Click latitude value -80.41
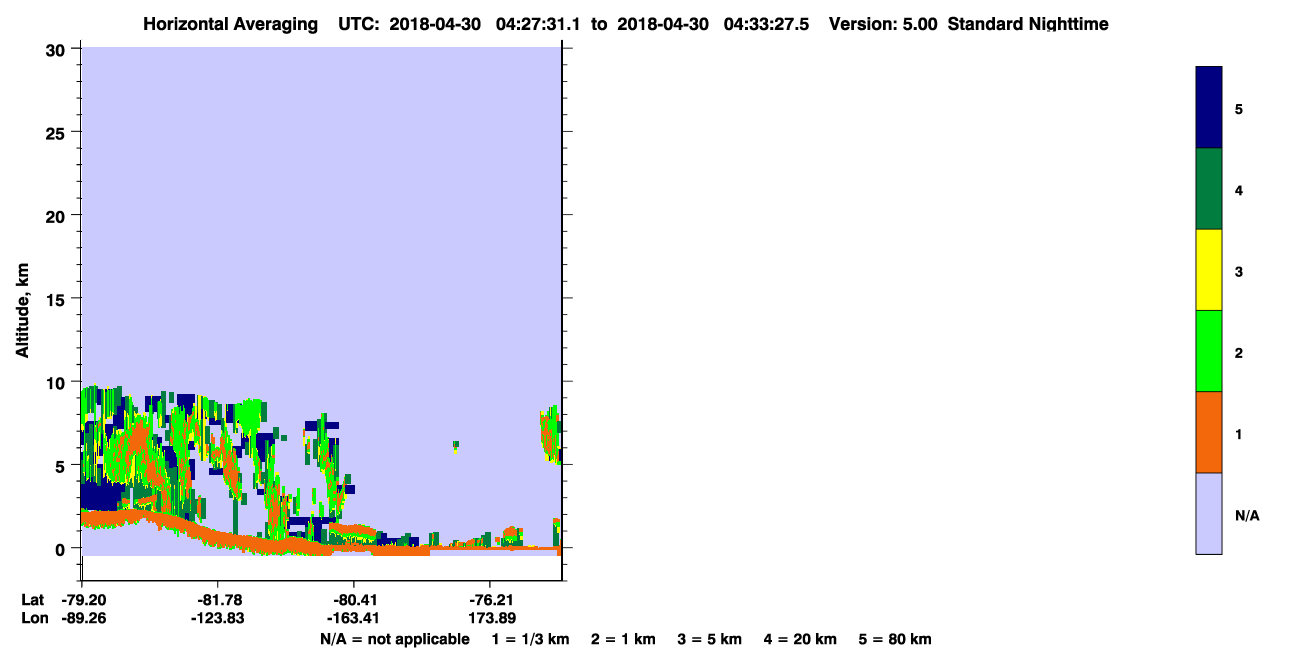 [354, 599]
